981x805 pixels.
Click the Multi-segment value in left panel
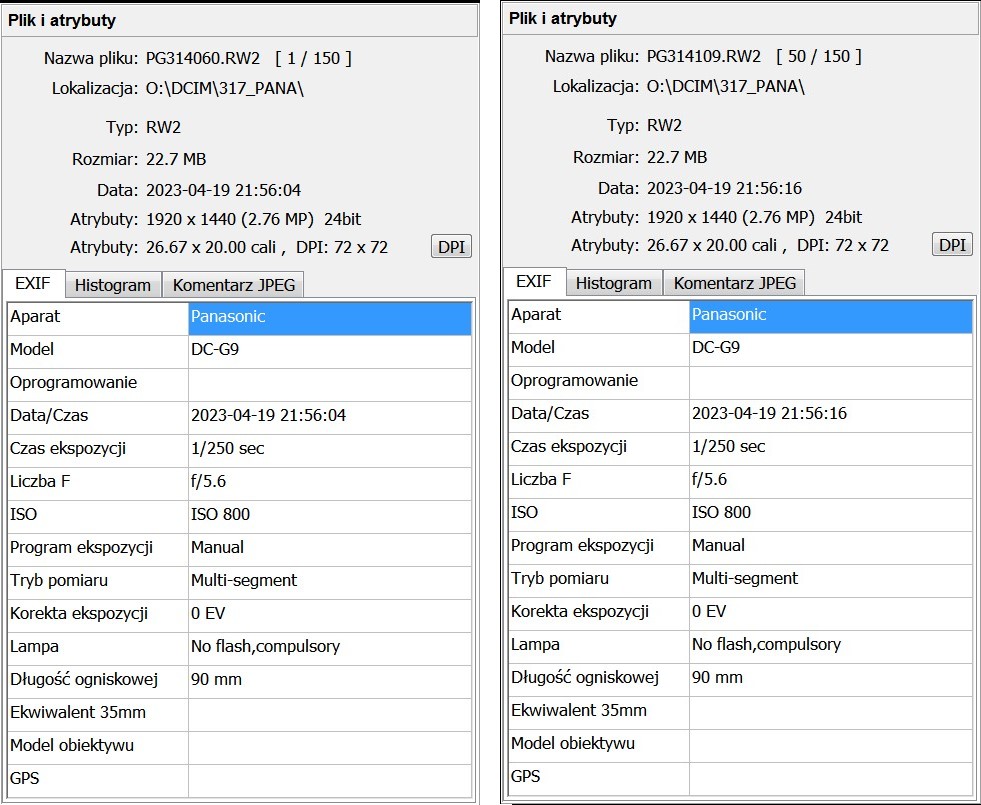[244, 581]
